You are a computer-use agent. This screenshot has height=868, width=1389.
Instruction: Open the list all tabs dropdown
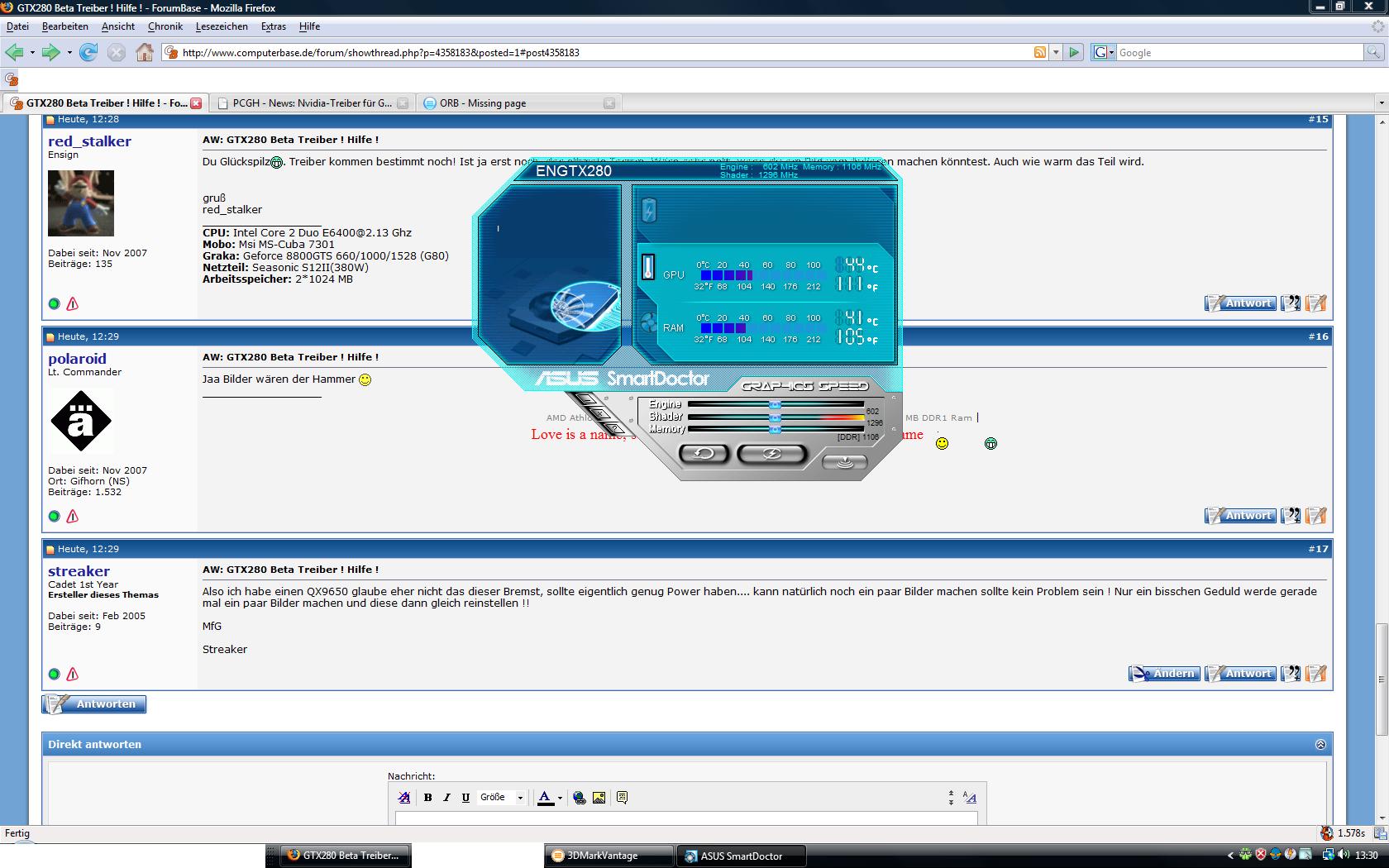tap(1381, 103)
